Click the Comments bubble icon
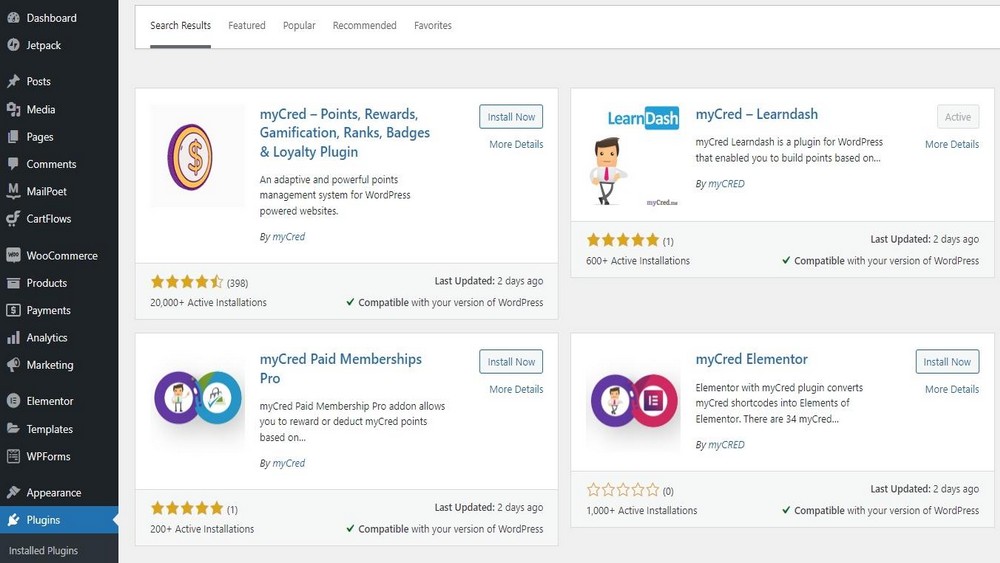 [x=13, y=164]
